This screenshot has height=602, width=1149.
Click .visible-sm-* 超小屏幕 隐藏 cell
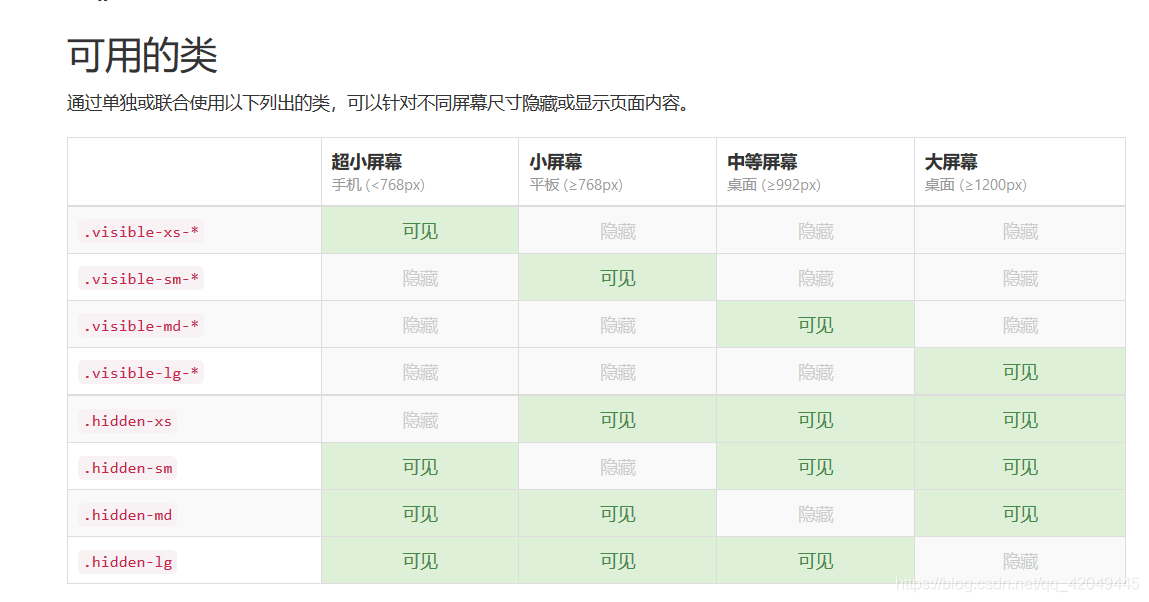pyautogui.click(x=420, y=278)
